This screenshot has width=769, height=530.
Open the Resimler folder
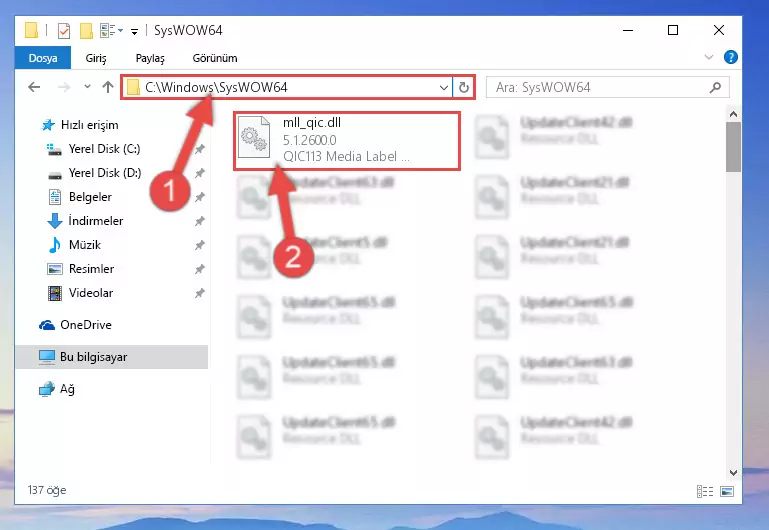tap(91, 269)
